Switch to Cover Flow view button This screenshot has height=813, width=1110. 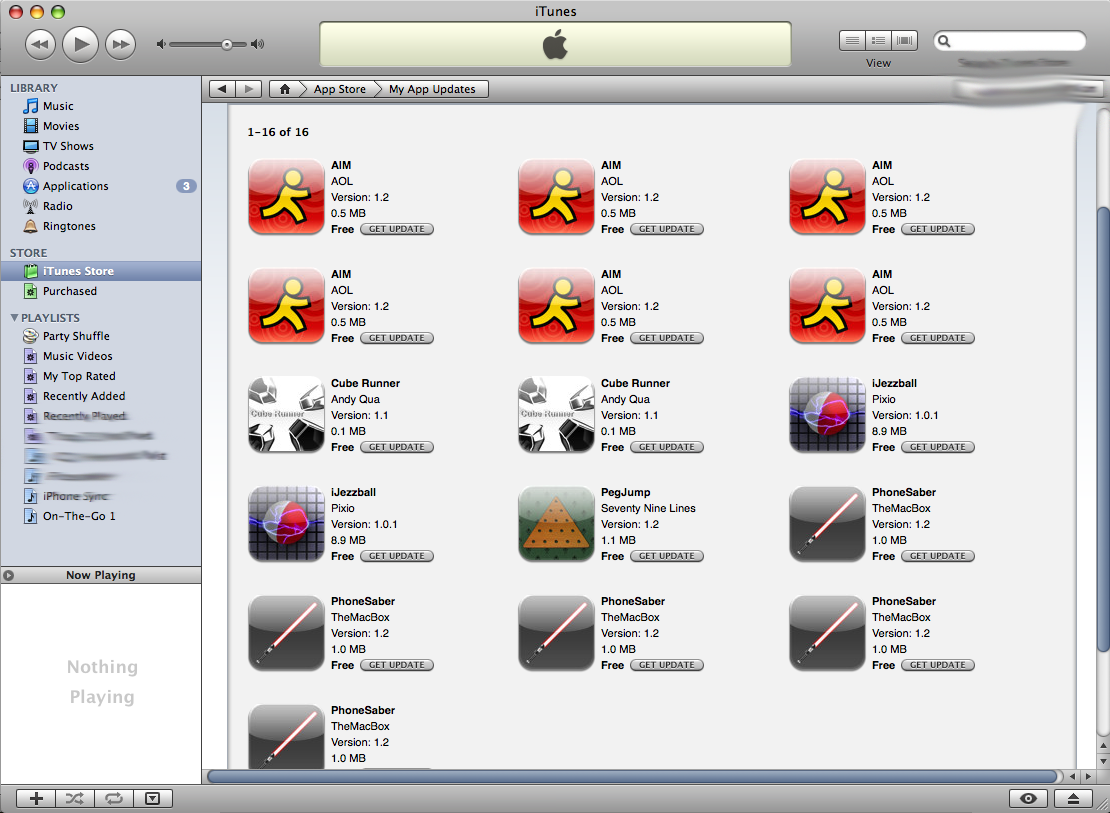[904, 41]
